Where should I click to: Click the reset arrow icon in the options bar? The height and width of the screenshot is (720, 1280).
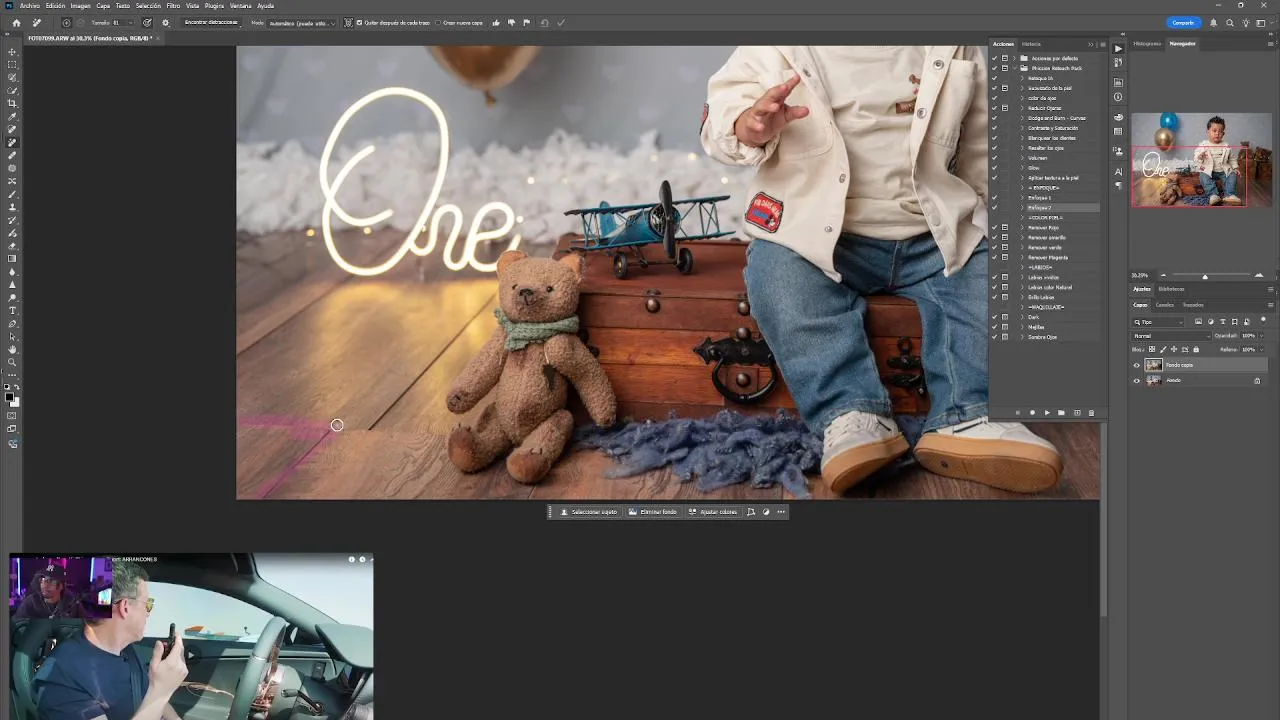pyautogui.click(x=544, y=22)
